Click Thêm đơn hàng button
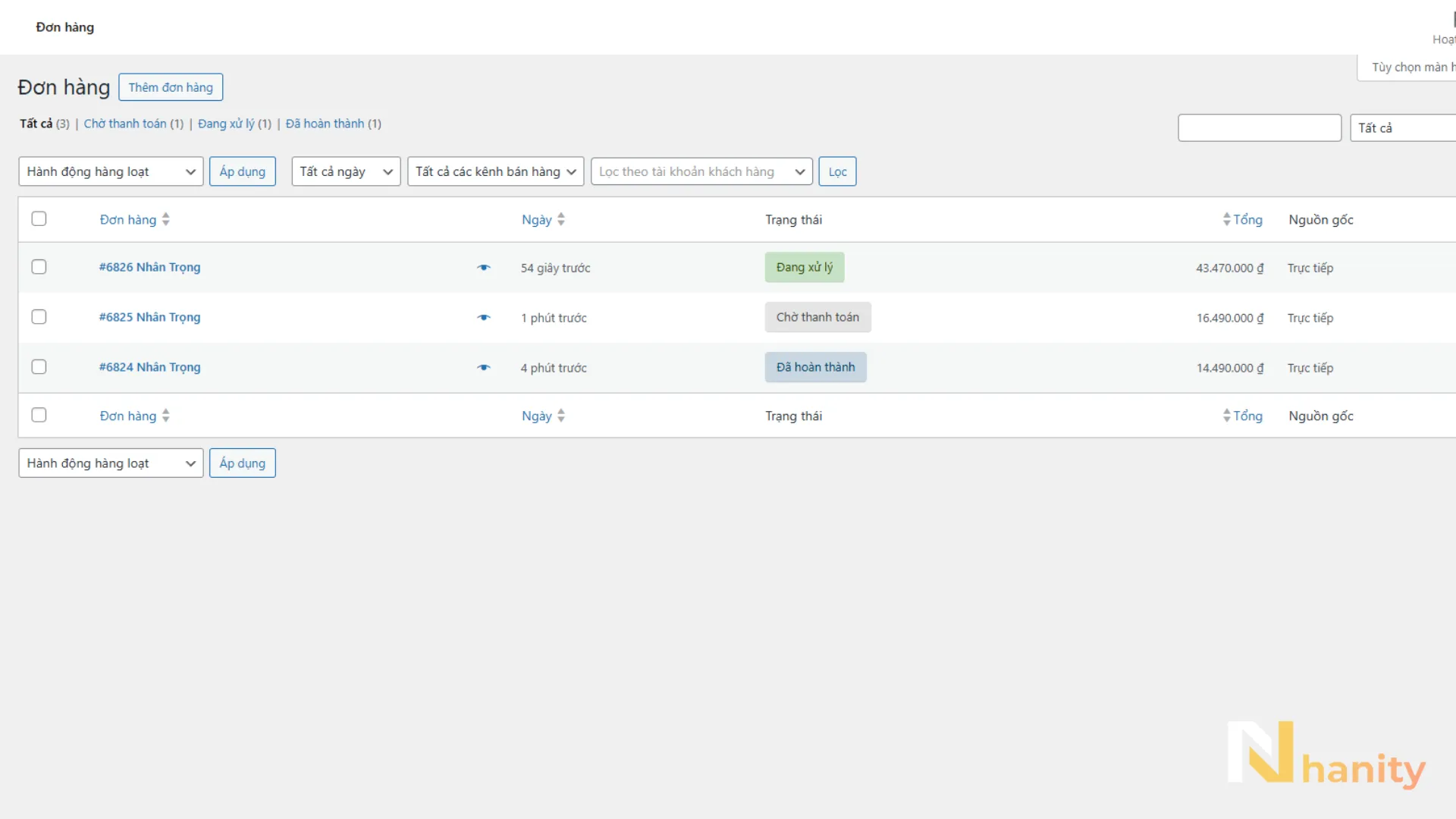1456x819 pixels. (171, 87)
